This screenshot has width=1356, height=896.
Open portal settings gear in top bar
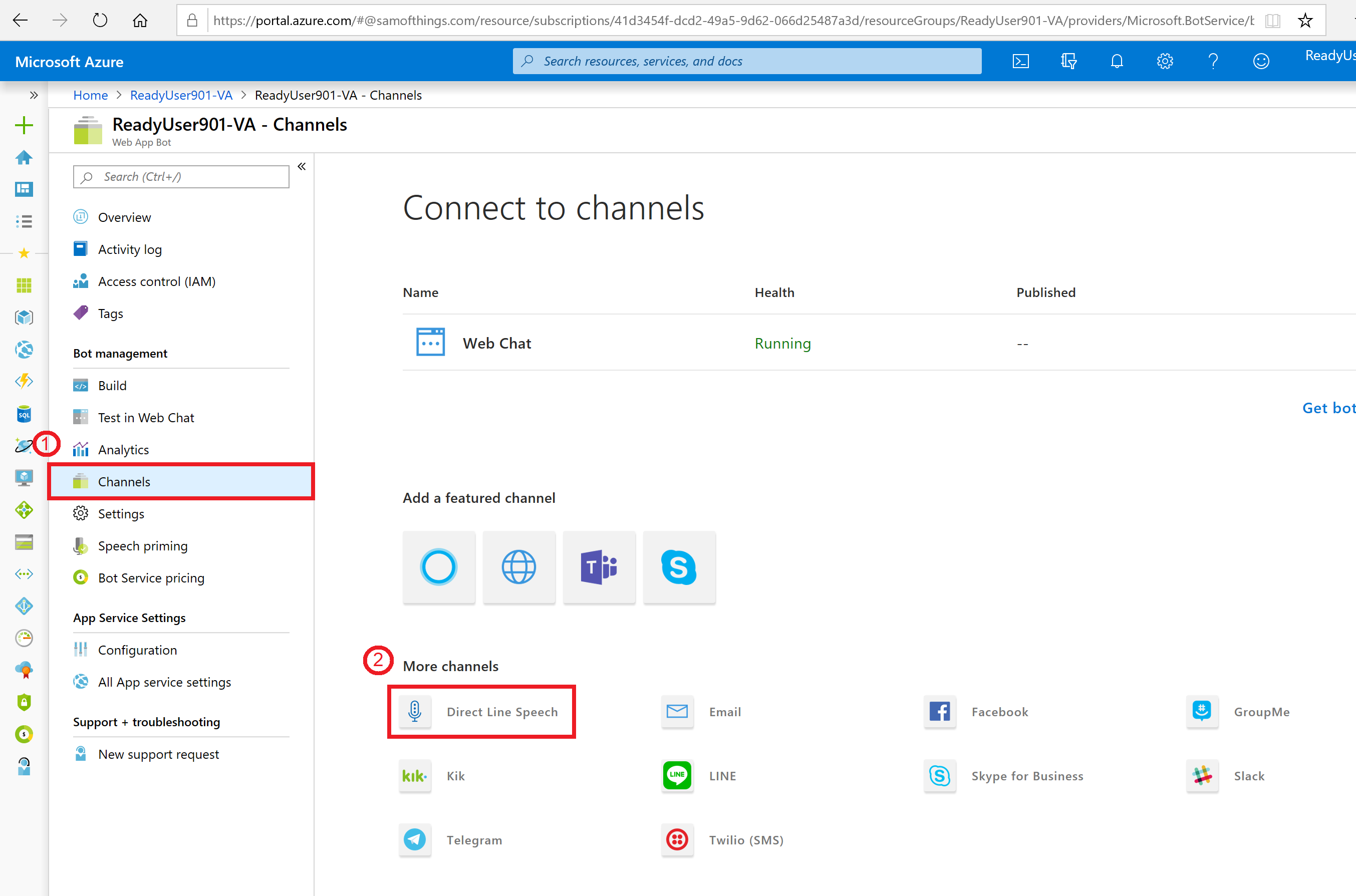[1165, 61]
